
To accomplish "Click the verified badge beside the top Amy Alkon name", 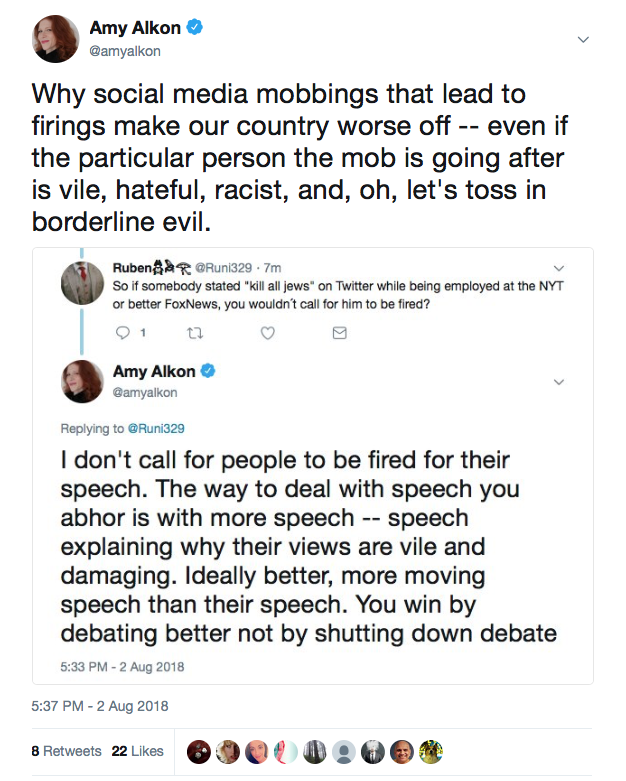I will pos(195,29).
